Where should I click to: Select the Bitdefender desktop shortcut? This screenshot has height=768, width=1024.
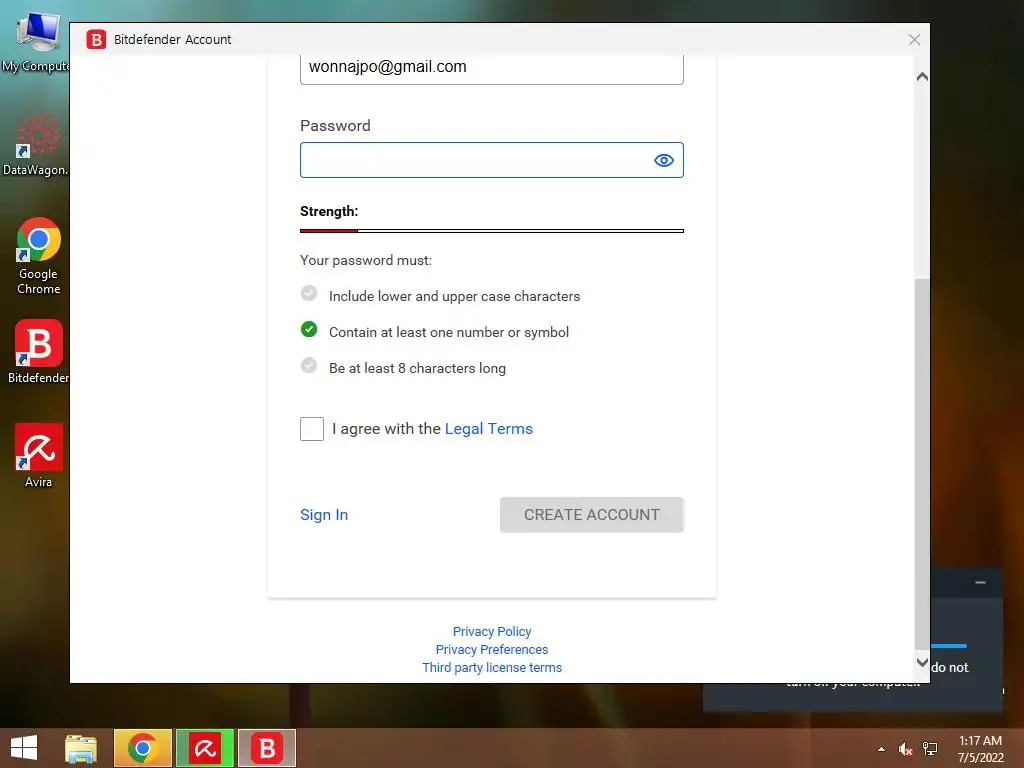[x=39, y=351]
